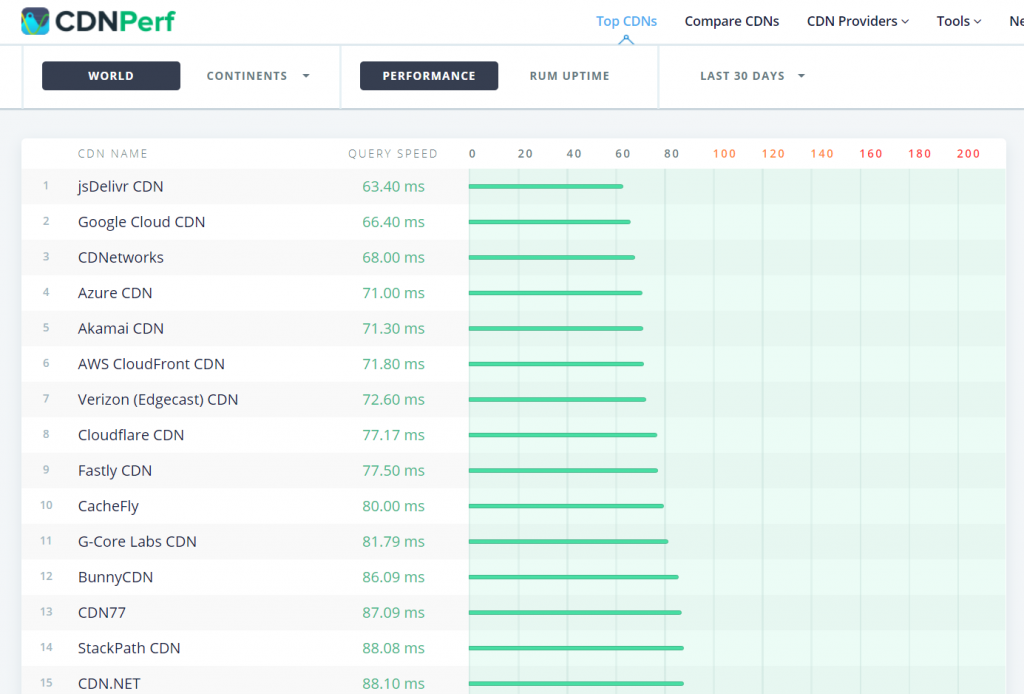Switch to the PERFORMANCE toggle

pyautogui.click(x=429, y=76)
